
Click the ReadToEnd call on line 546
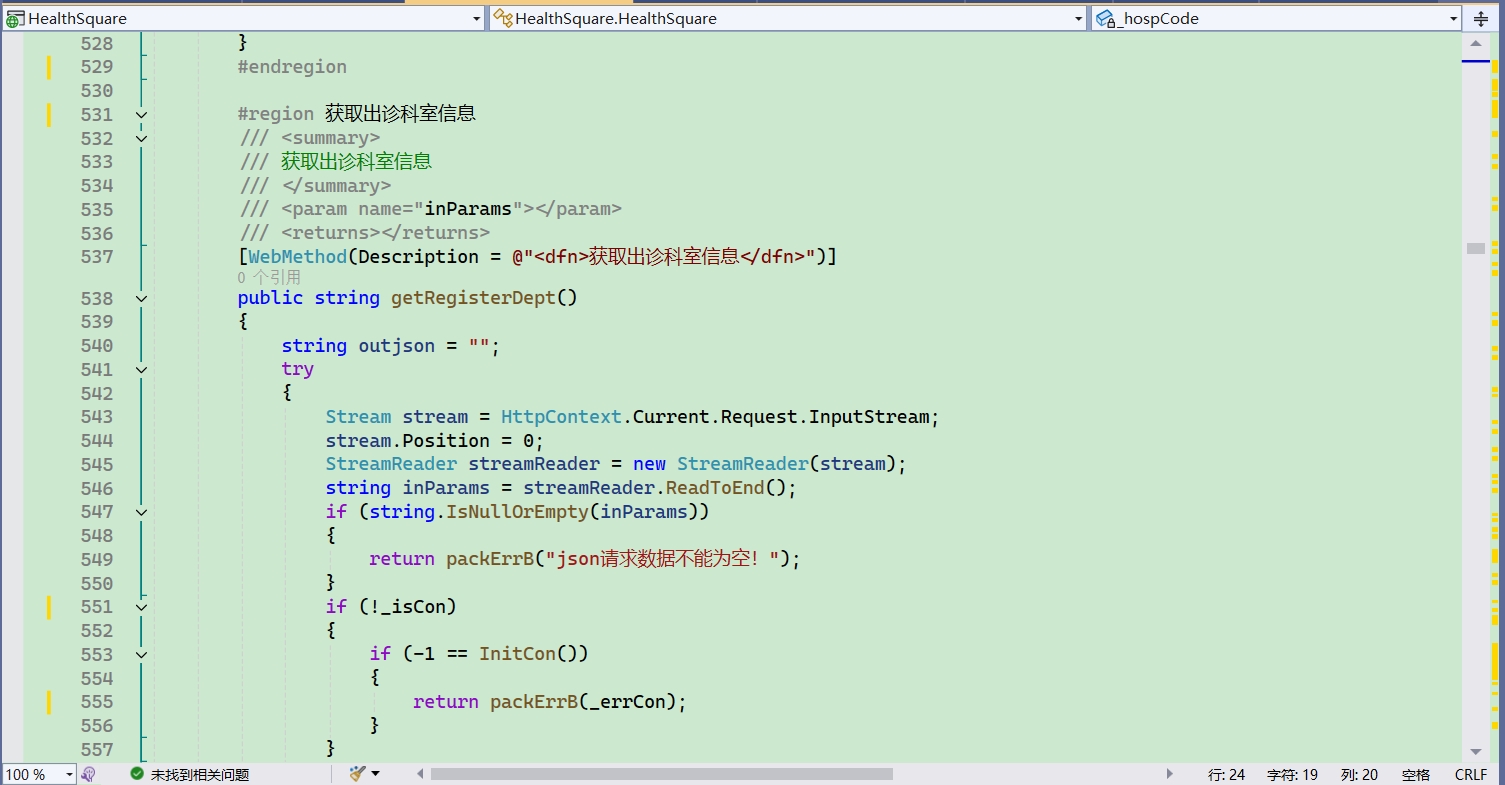715,488
